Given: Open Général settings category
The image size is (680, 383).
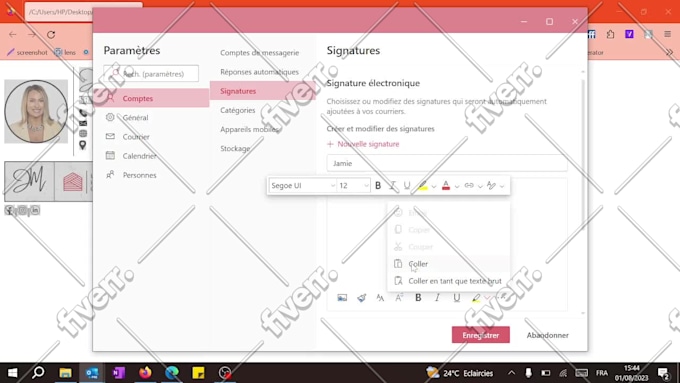Looking at the screenshot, I should click(x=152, y=118).
